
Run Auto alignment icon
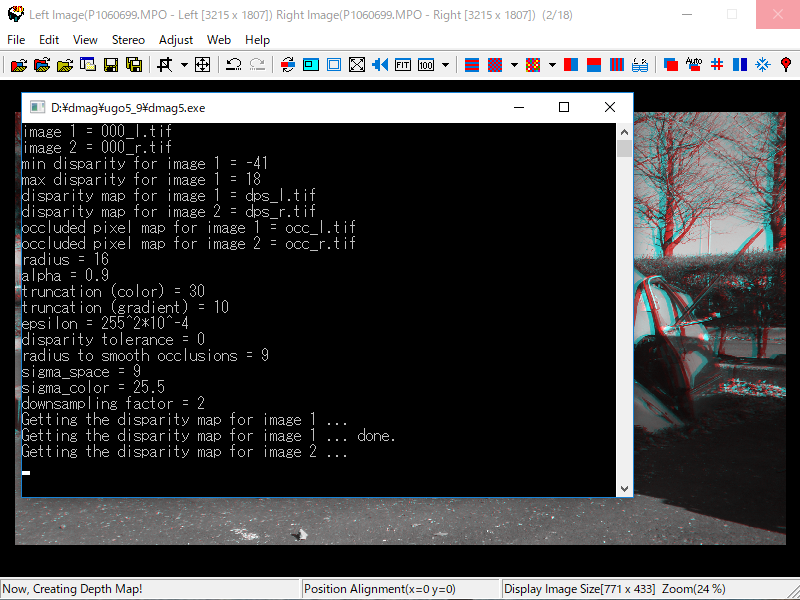(x=693, y=65)
